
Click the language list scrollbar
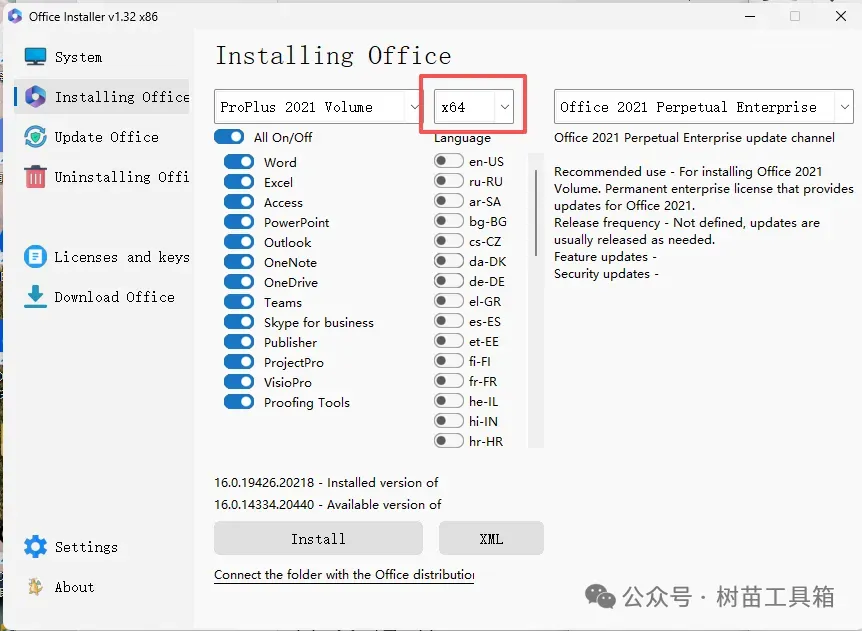[536, 213]
